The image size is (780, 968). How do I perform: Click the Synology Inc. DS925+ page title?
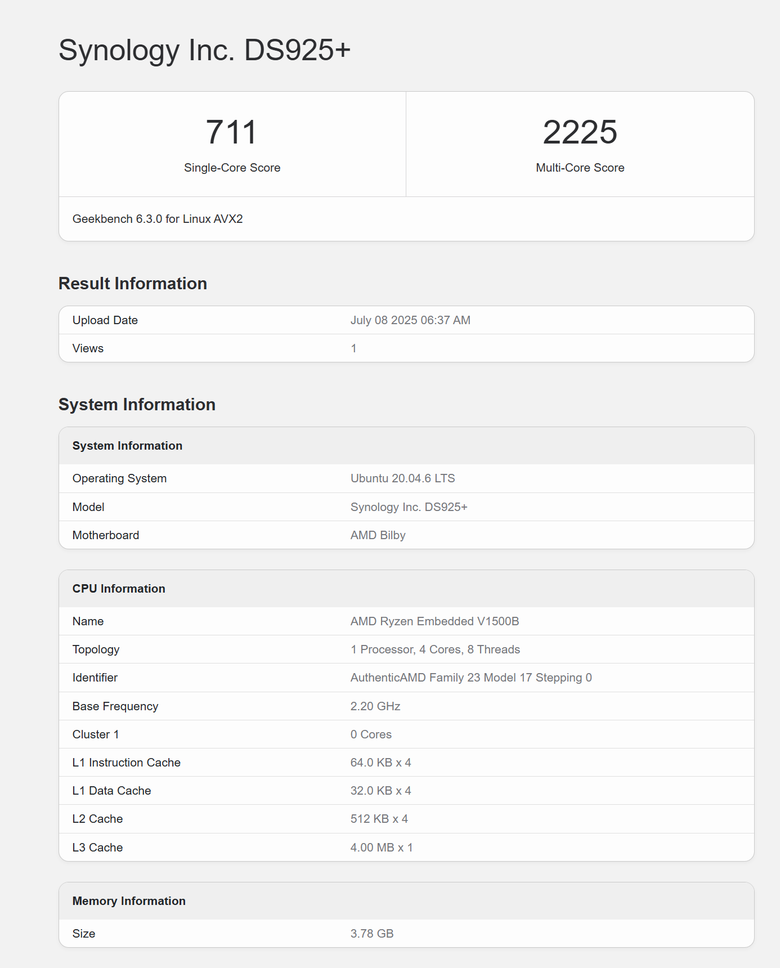204,50
